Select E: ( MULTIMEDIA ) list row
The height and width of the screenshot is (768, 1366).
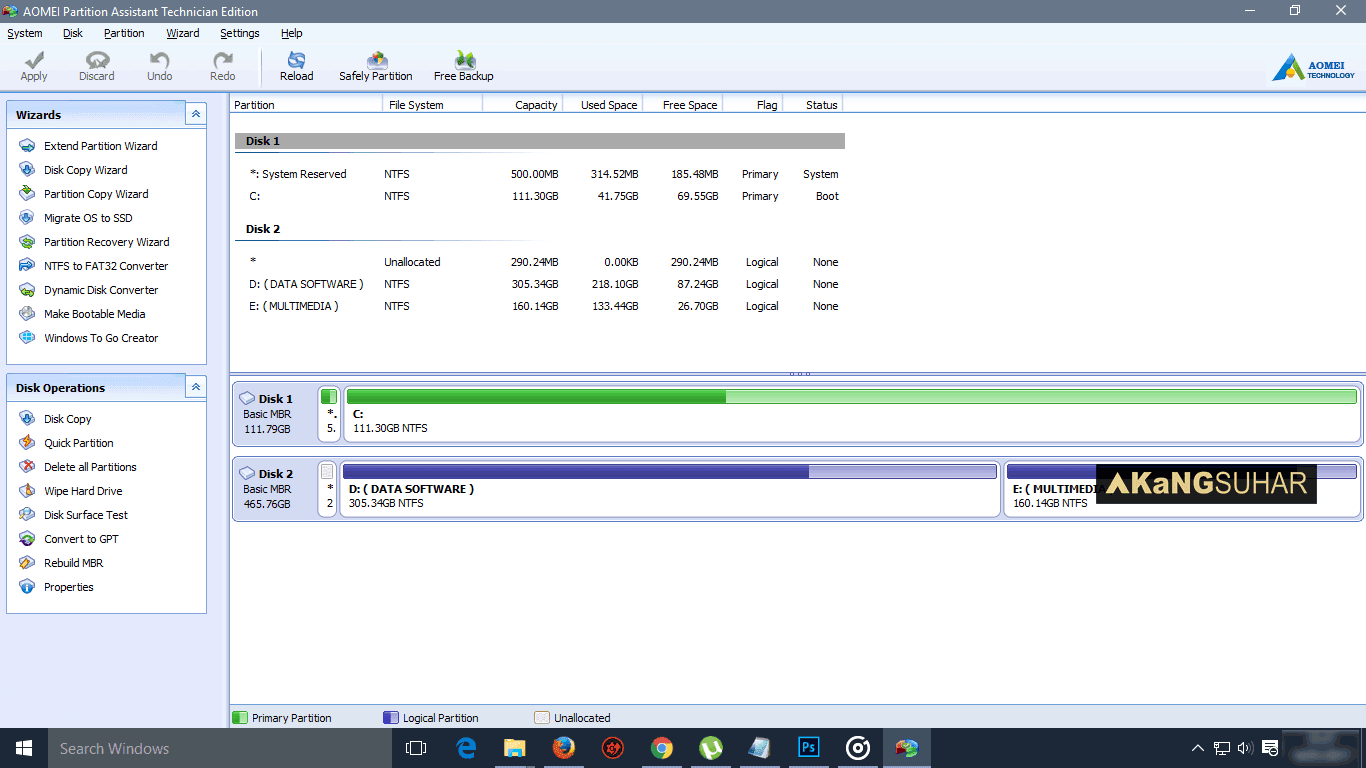pos(540,306)
